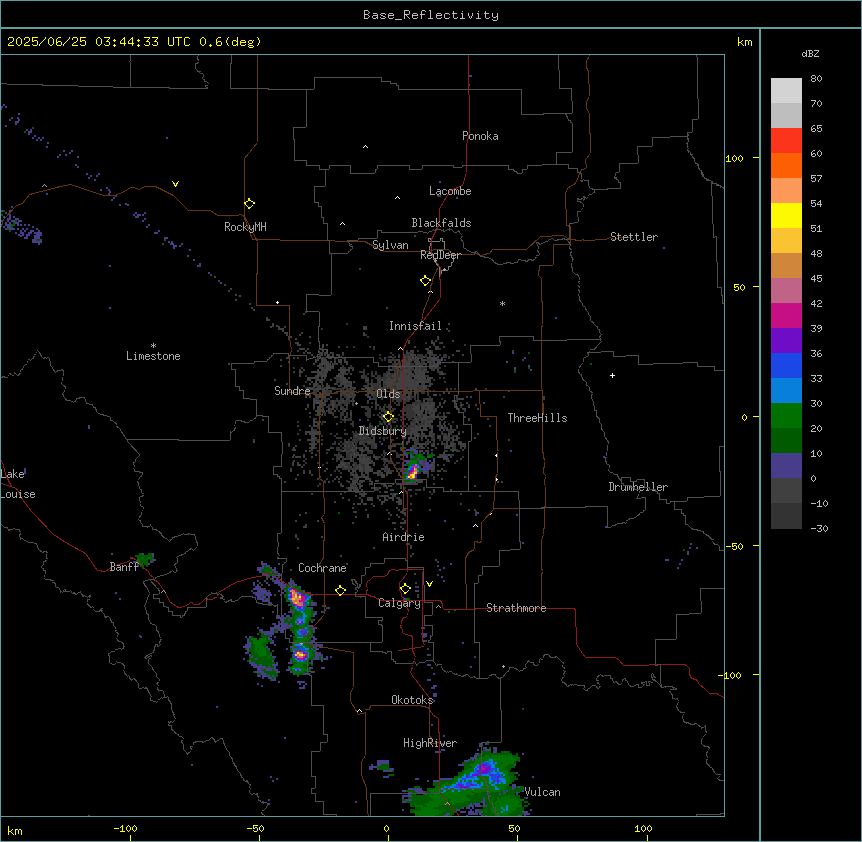Image resolution: width=862 pixels, height=842 pixels.
Task: Click the 48-45 dBZ brown legend swatch
Action: (786, 265)
